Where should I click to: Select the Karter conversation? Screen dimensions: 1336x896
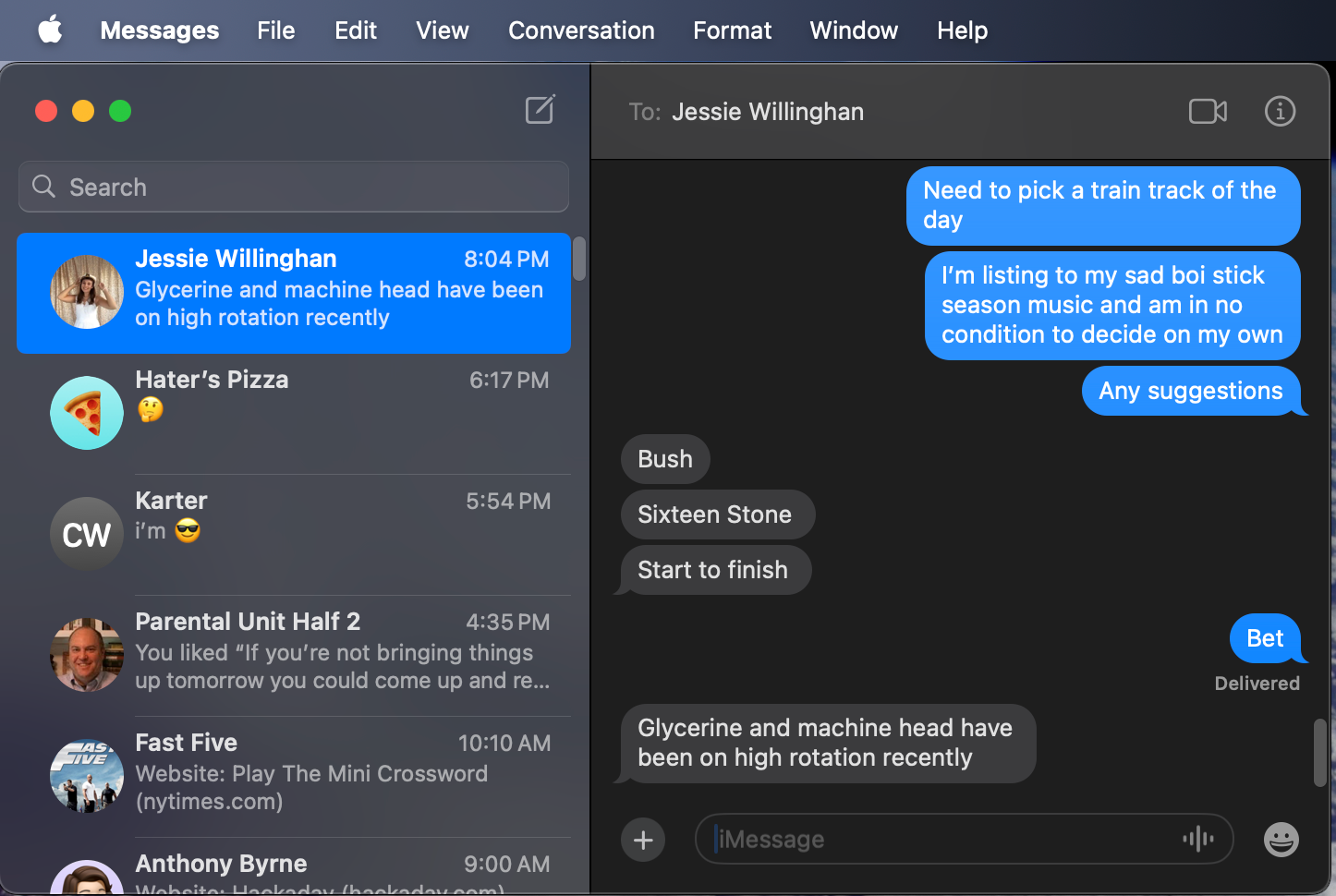(x=294, y=535)
